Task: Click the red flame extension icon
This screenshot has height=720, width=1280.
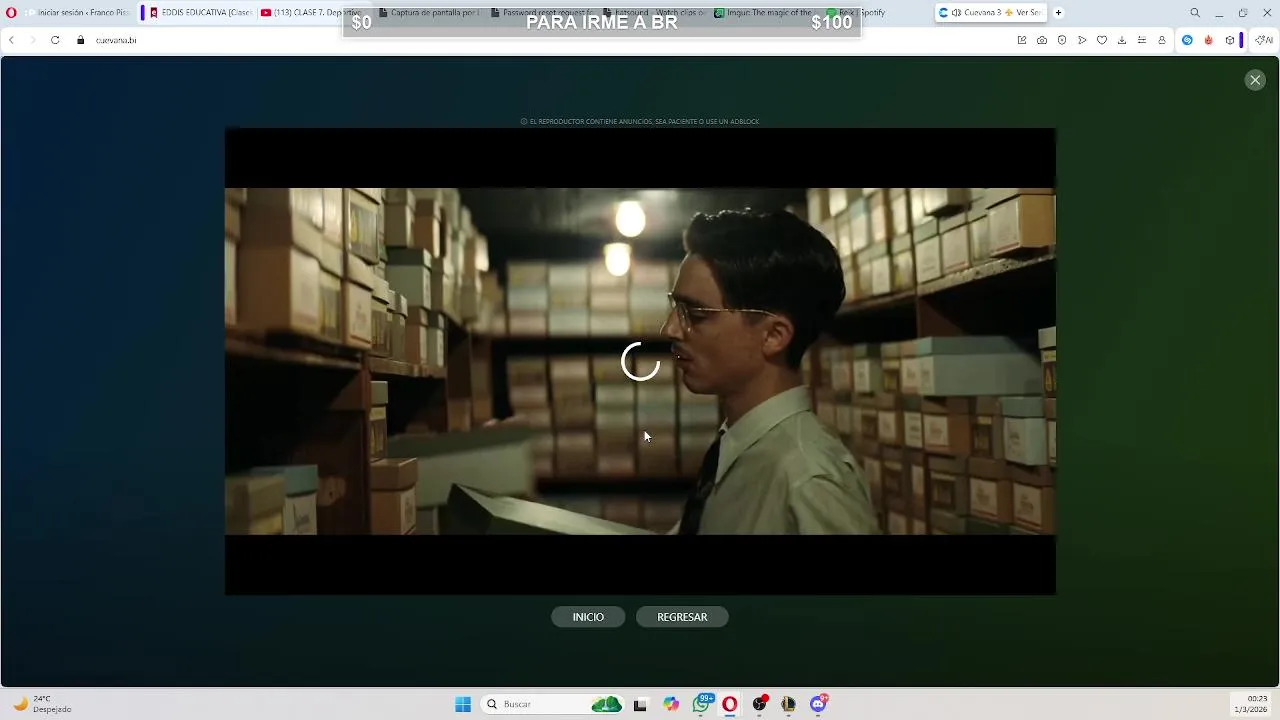Action: pyautogui.click(x=1208, y=40)
